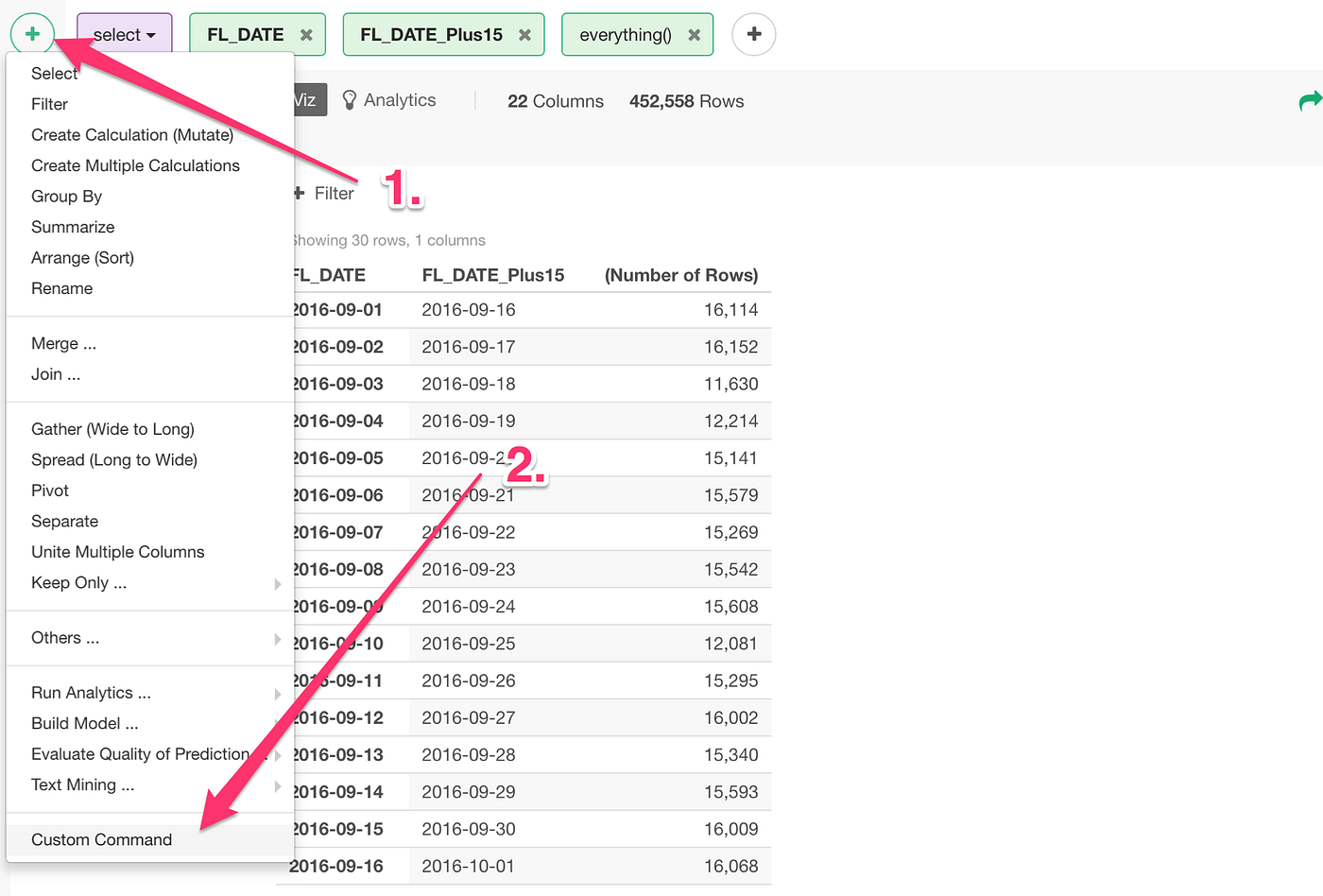
Task: Expand the Text Mining ... submenu arrow
Action: (278, 786)
